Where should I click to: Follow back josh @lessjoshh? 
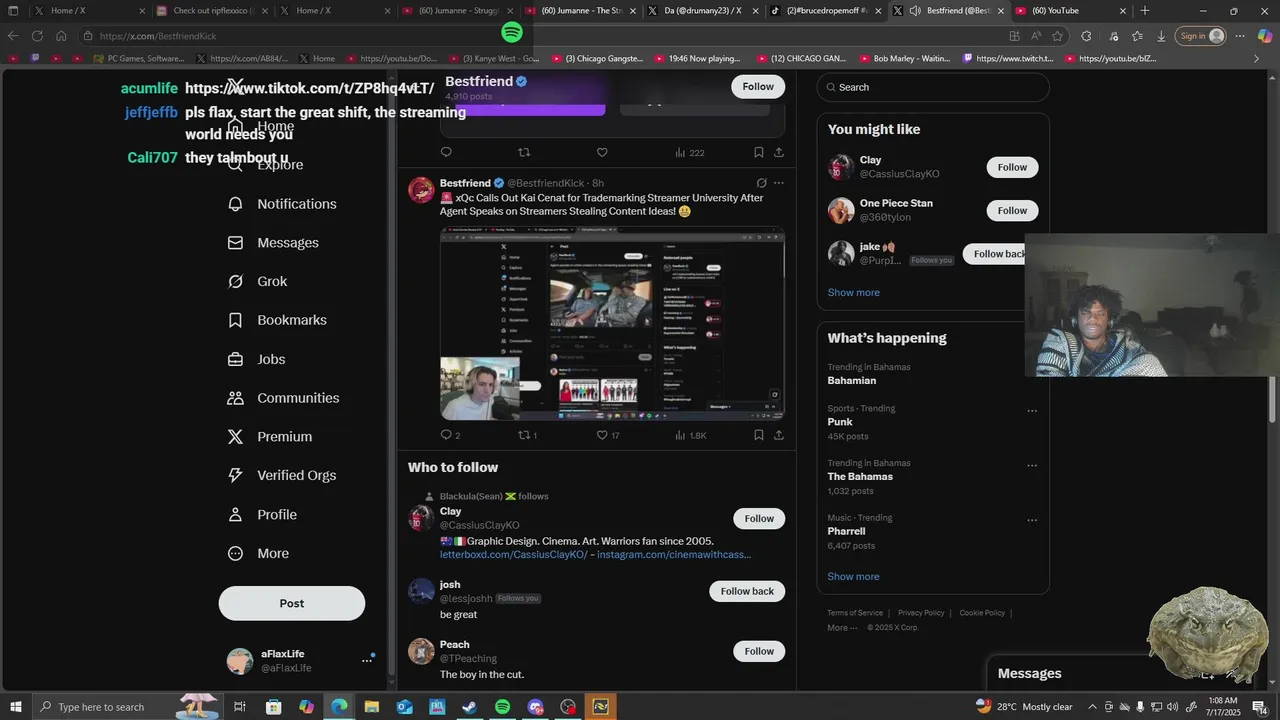(x=747, y=591)
